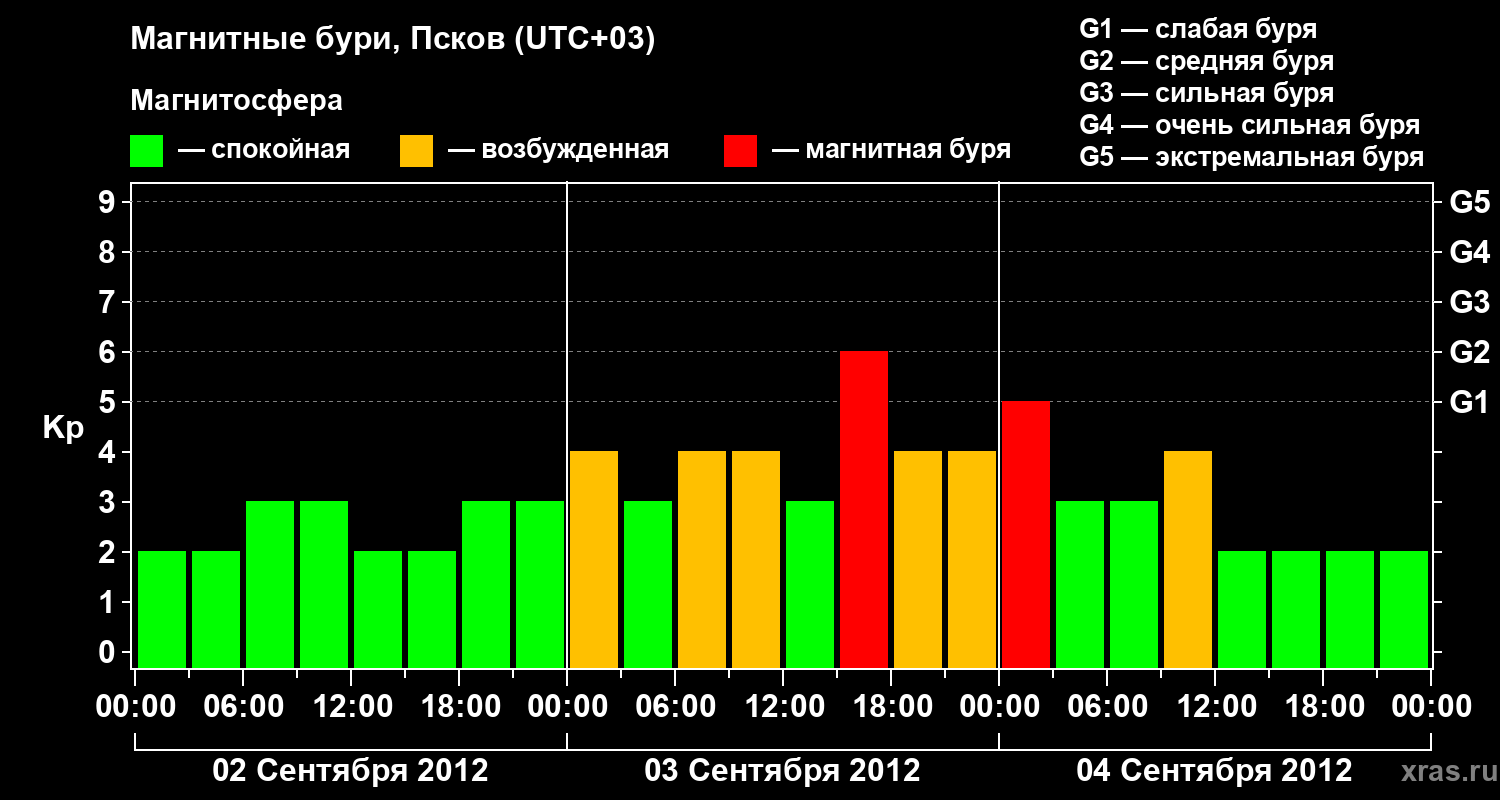Click the right-axis 'G1' label
The image size is (1500, 800).
click(1470, 402)
